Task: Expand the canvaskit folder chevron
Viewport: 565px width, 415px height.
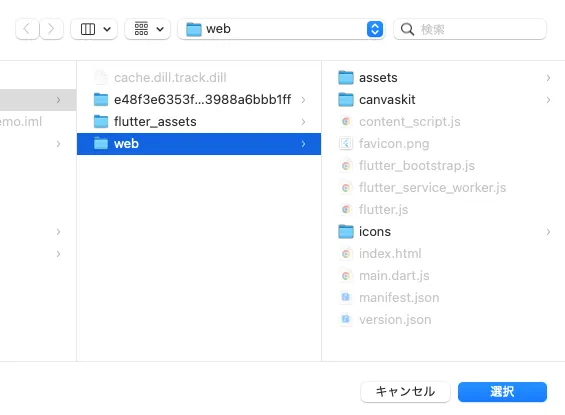Action: [548, 100]
